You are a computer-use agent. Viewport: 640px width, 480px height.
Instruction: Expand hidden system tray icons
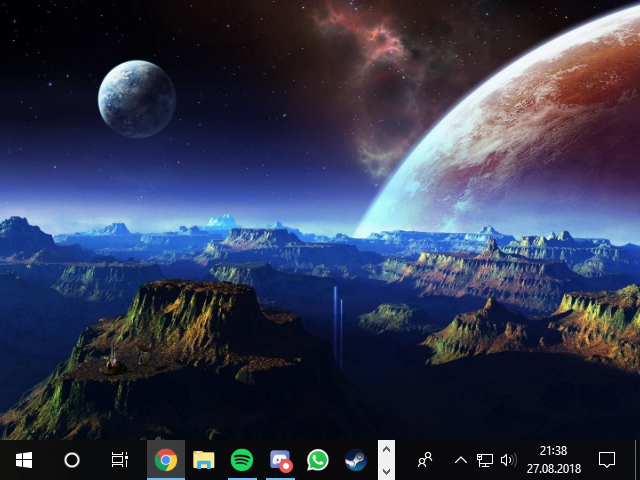click(x=461, y=460)
